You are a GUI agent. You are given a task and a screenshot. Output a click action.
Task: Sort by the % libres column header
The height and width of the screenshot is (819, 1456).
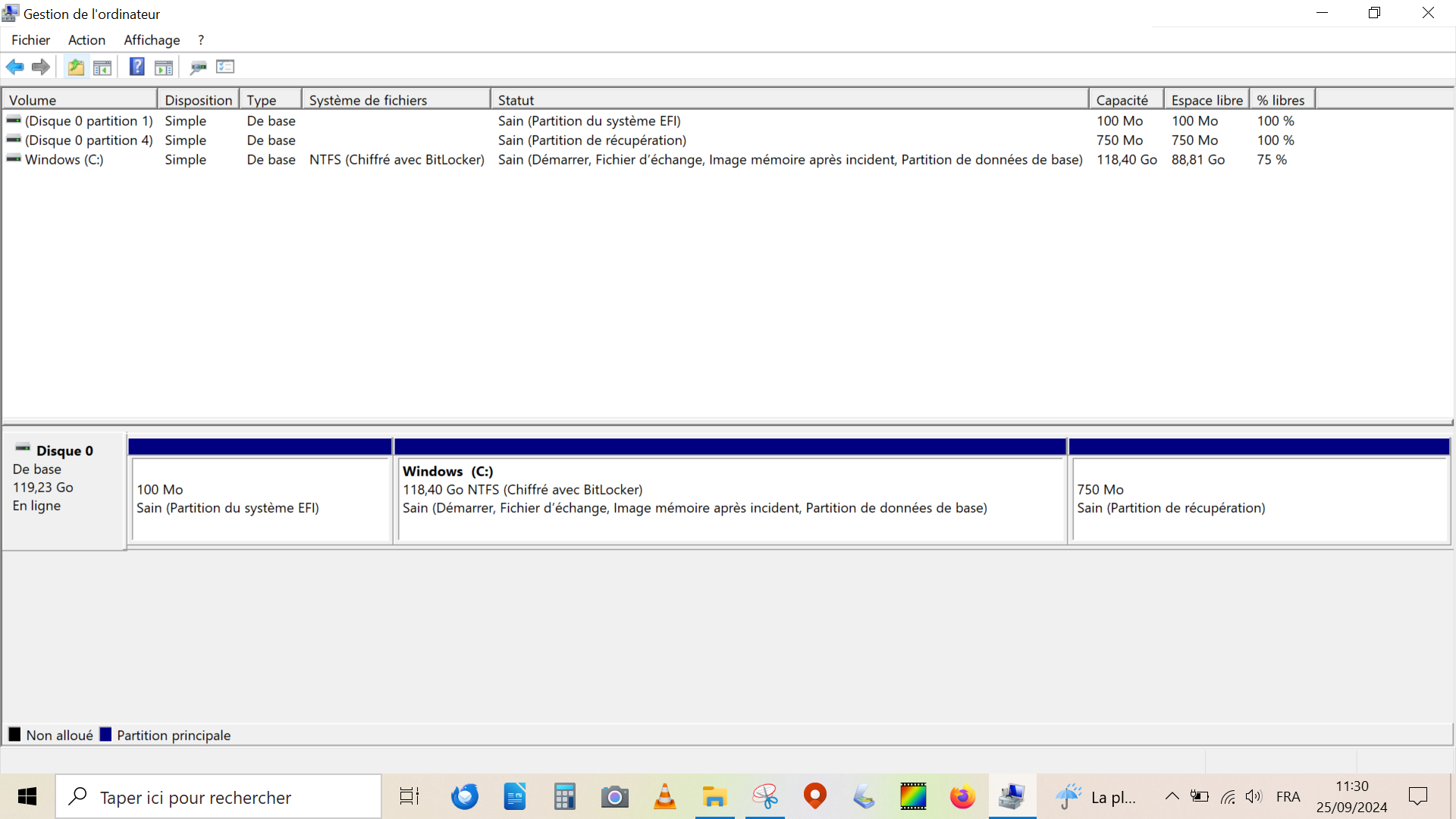click(1282, 100)
